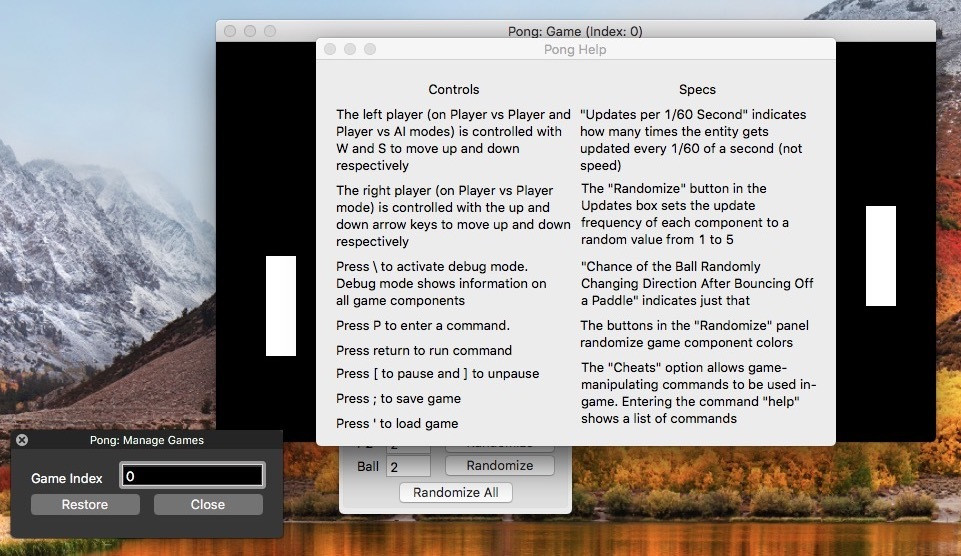Select the Ball updates value field
The image size is (961, 556).
(408, 467)
